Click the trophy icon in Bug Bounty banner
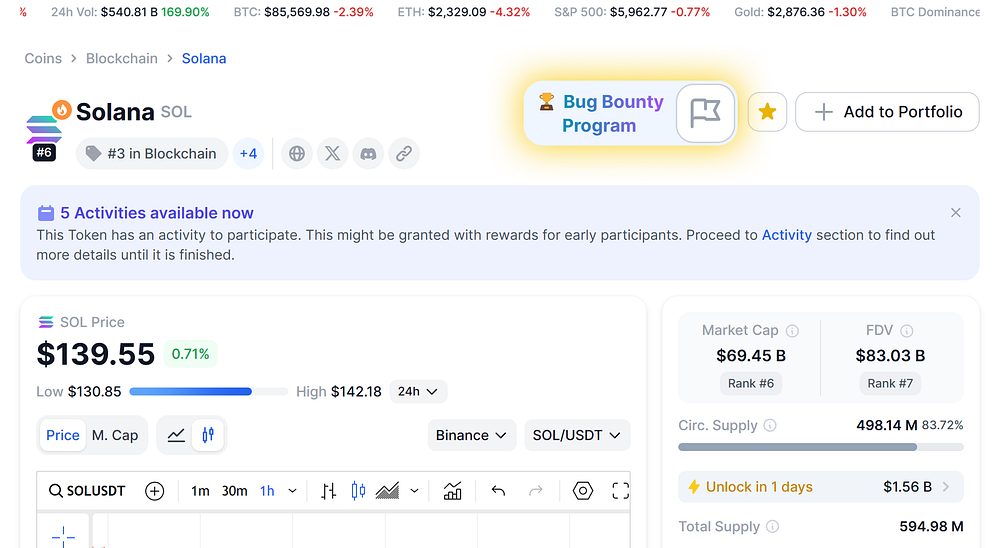The height and width of the screenshot is (548, 1000). tap(547, 101)
